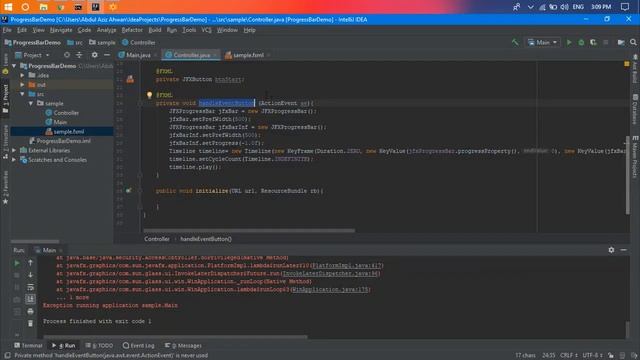Viewport: 640px width, 360px height.
Task: Click the down arrow in the Run panel
Action: [30, 275]
